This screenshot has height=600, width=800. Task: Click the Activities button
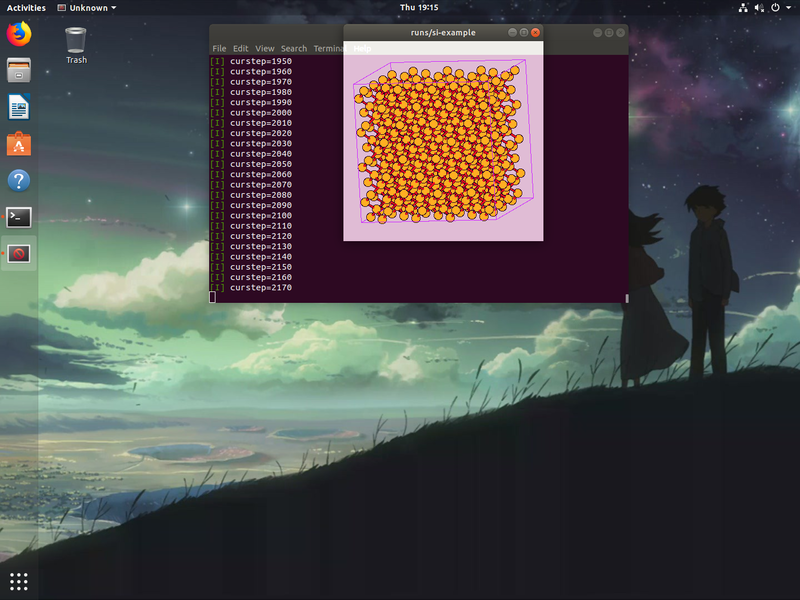coord(26,8)
